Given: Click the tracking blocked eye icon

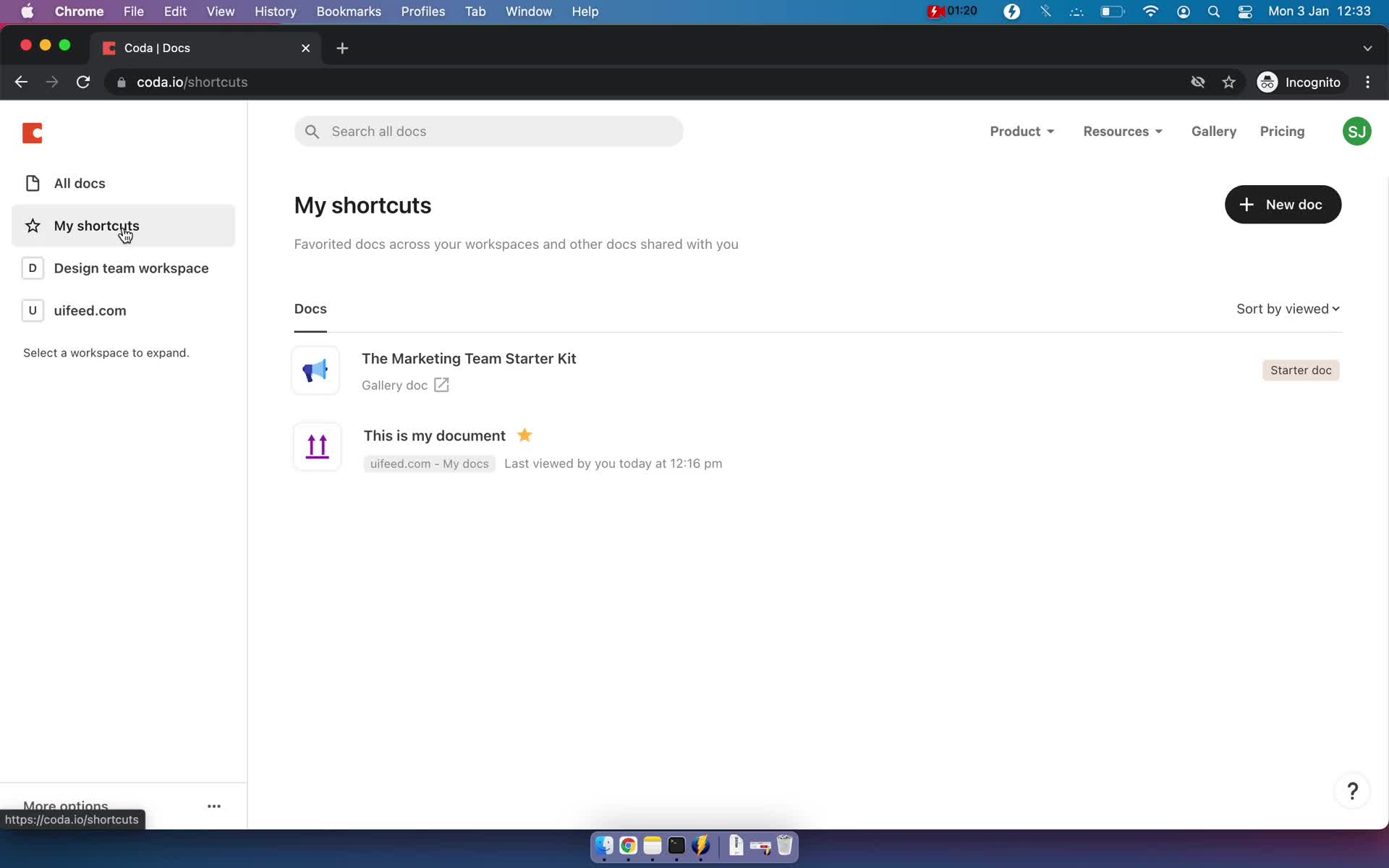Looking at the screenshot, I should pos(1198,82).
